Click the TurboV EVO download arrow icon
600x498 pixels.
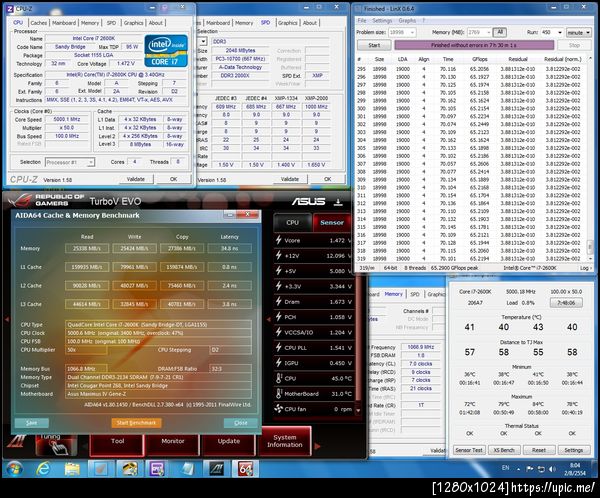click(x=338, y=202)
